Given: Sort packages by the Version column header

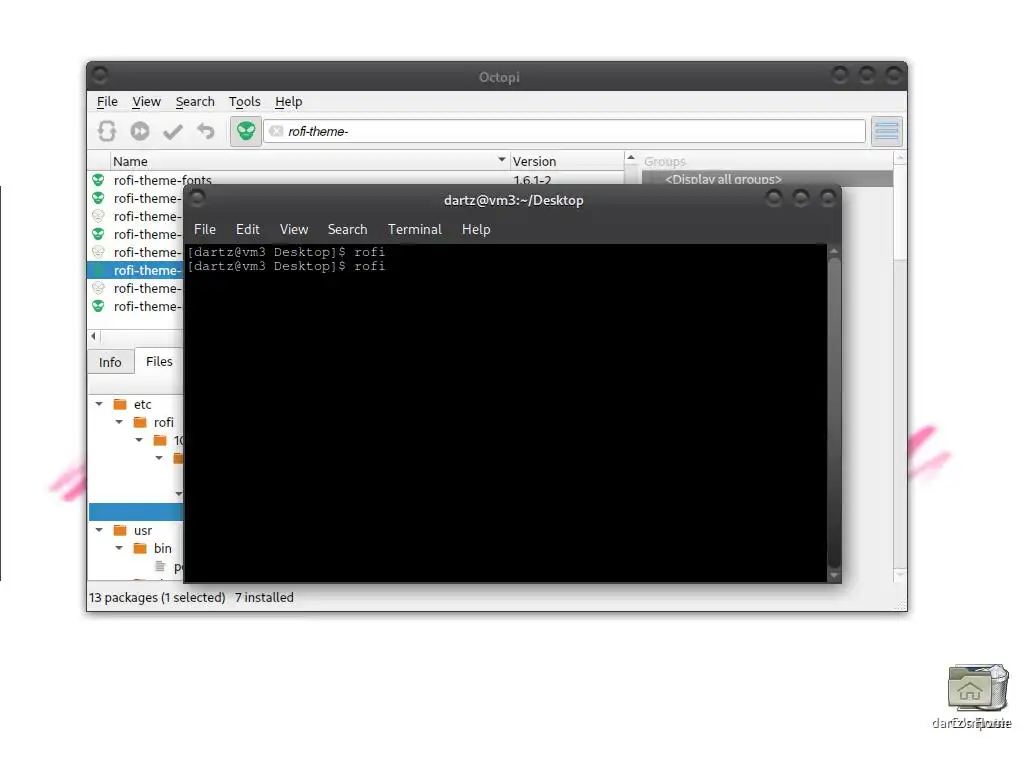Looking at the screenshot, I should point(567,161).
